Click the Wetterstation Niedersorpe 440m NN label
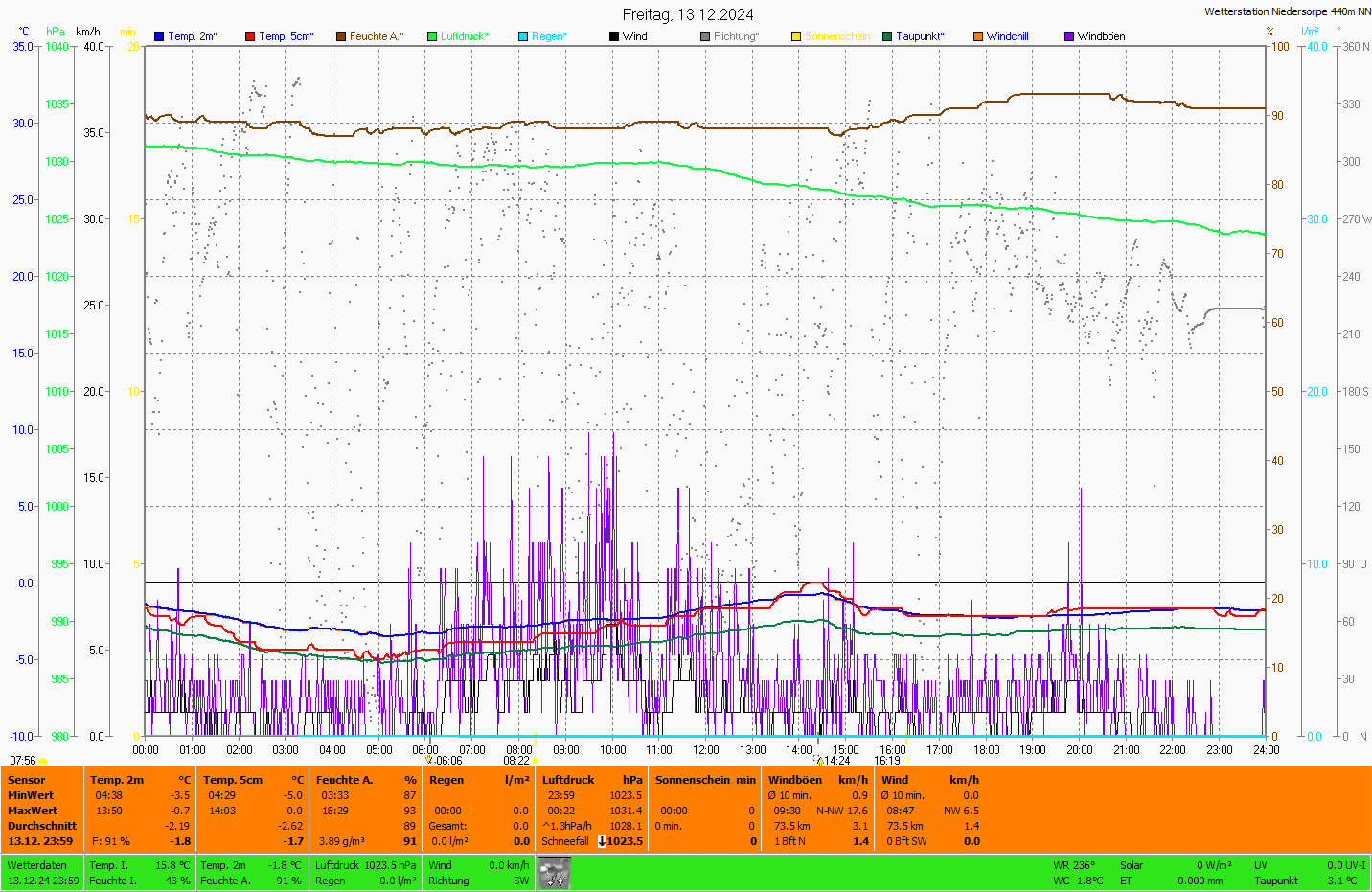1372x892 pixels. coord(1287,11)
